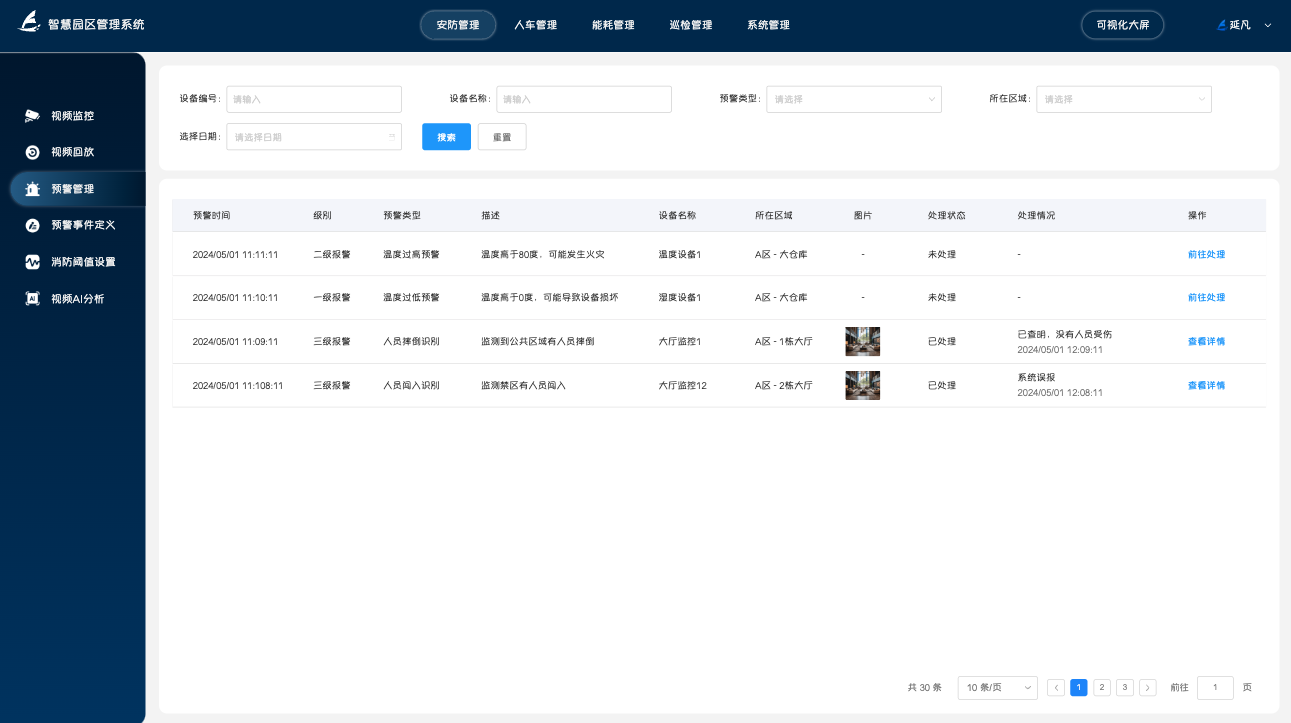Open the 系统管理 menu
The width and height of the screenshot is (1291, 723).
click(766, 25)
